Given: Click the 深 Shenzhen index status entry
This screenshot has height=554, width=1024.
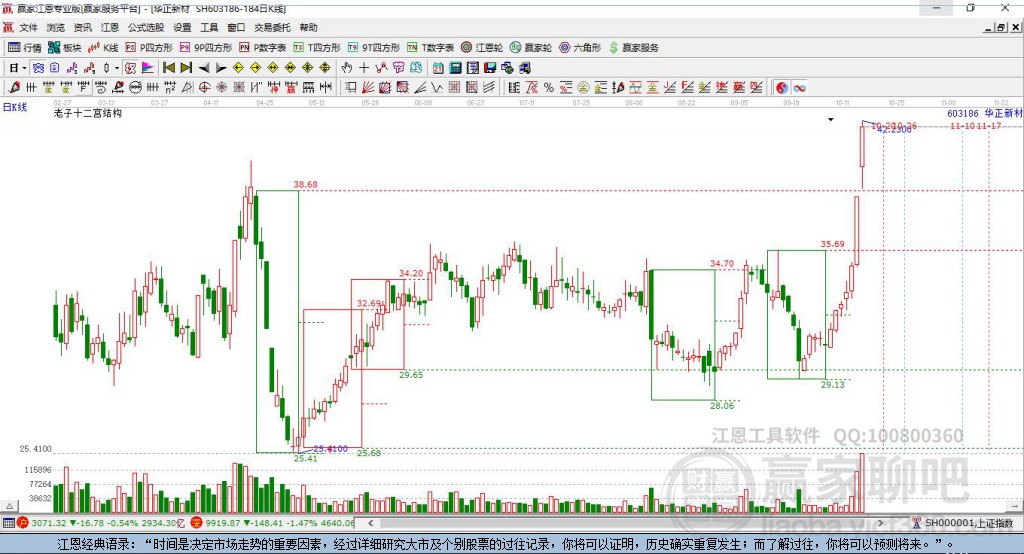Looking at the screenshot, I should (x=272, y=523).
